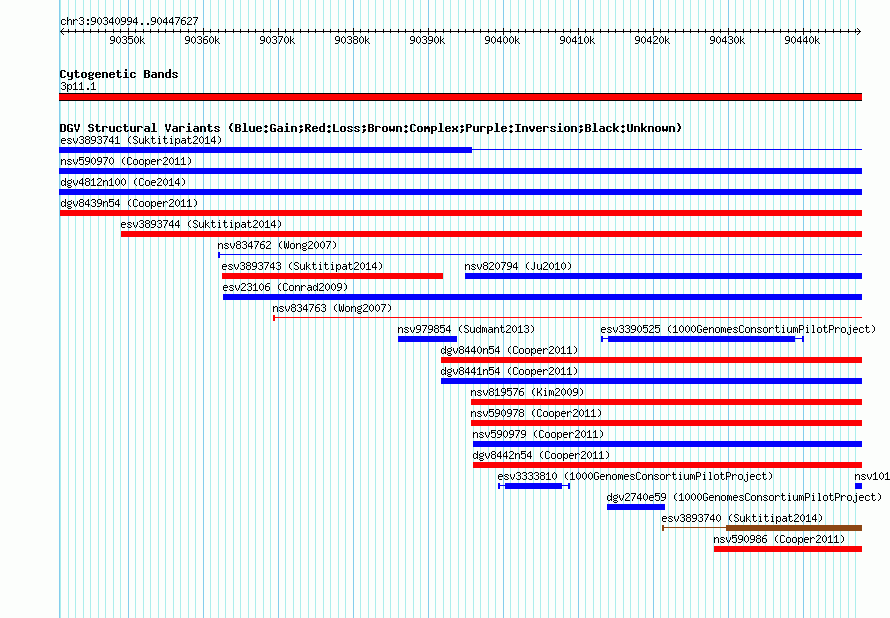The width and height of the screenshot is (890, 618).
Task: Click the dgv8442n54 (Cooper2011) label
Action: click(541, 455)
